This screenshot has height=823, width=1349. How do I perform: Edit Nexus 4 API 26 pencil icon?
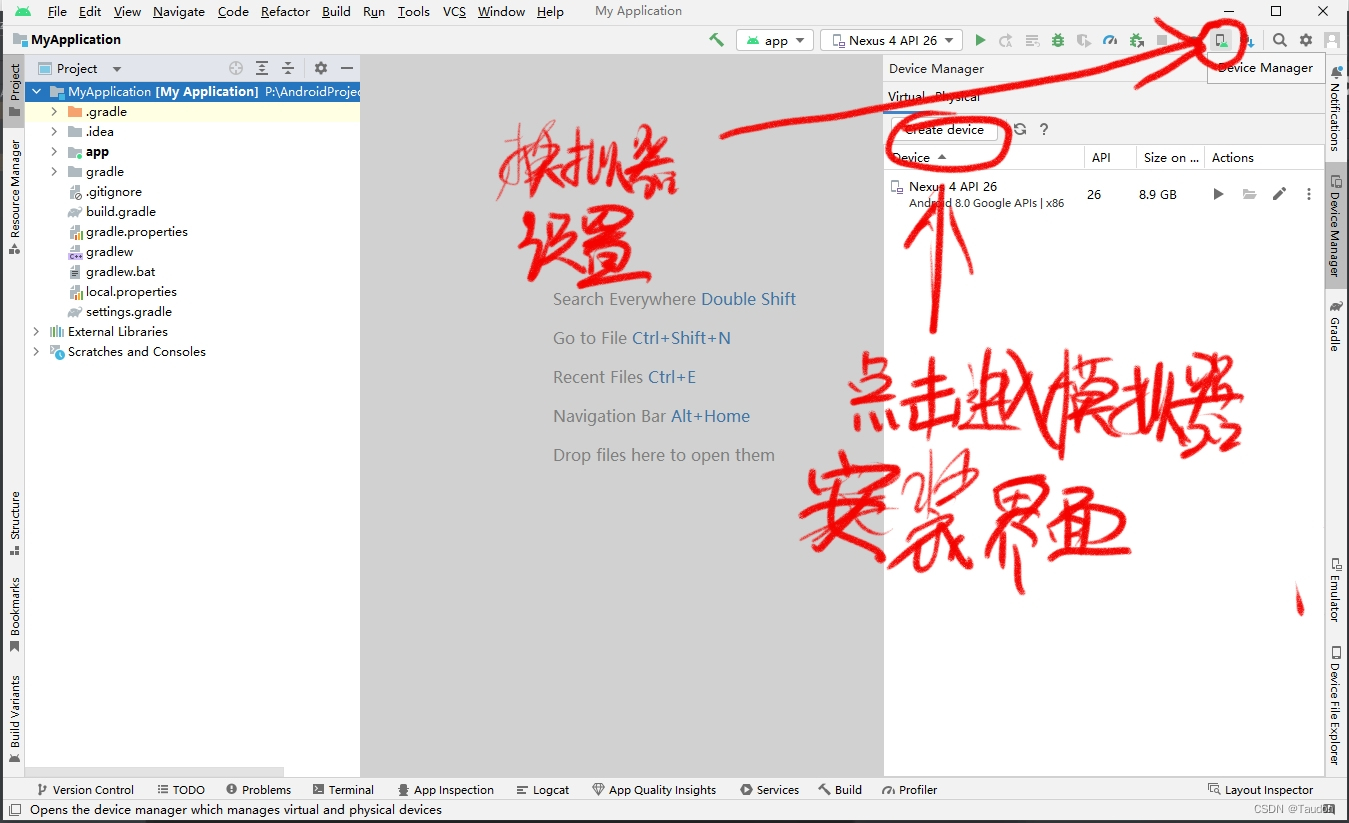pyautogui.click(x=1279, y=194)
